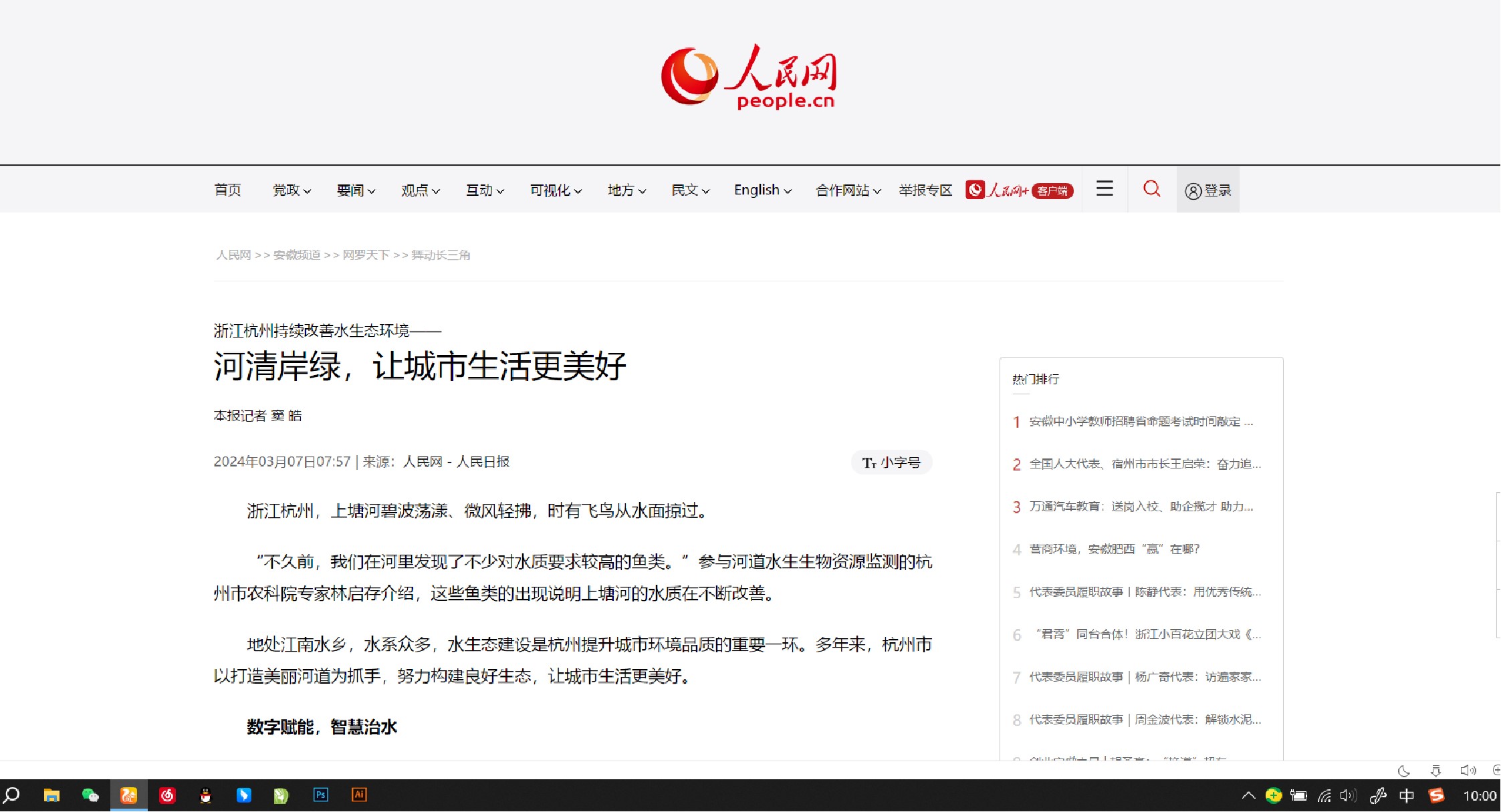The image size is (1501, 812).
Task: Open the English language dropdown
Action: [x=762, y=190]
